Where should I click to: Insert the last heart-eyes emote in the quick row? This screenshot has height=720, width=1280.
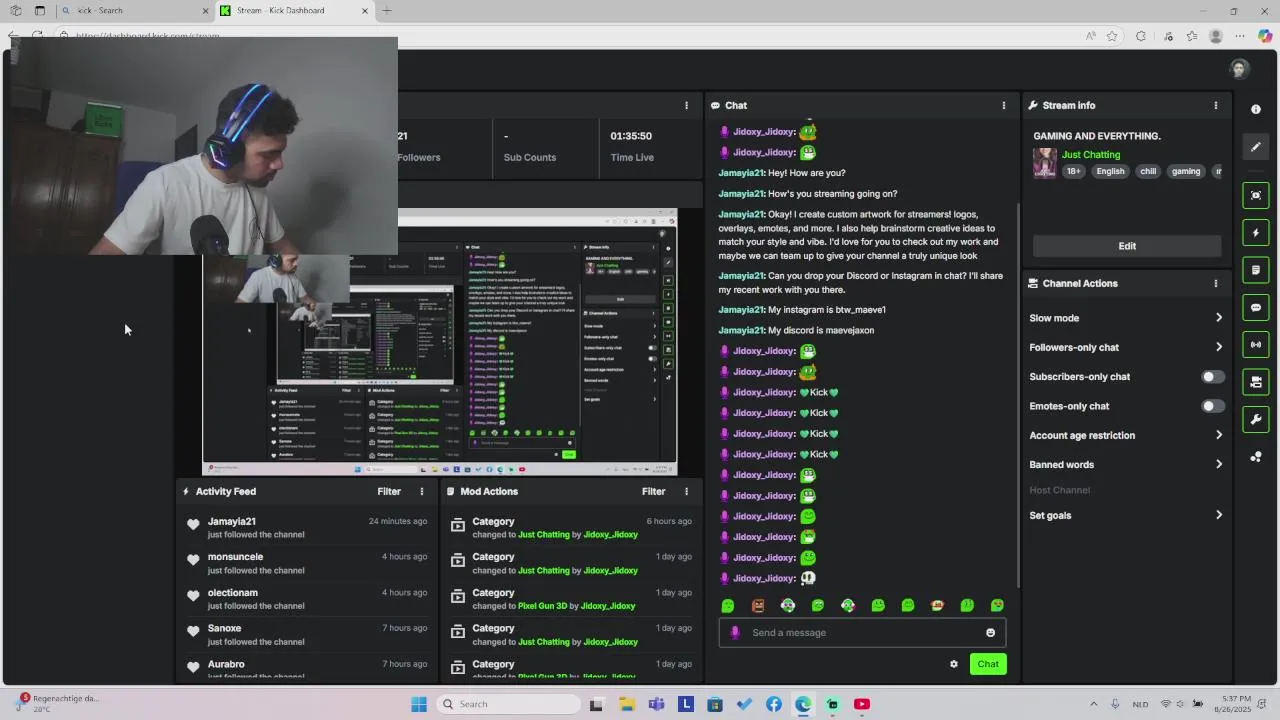click(997, 605)
